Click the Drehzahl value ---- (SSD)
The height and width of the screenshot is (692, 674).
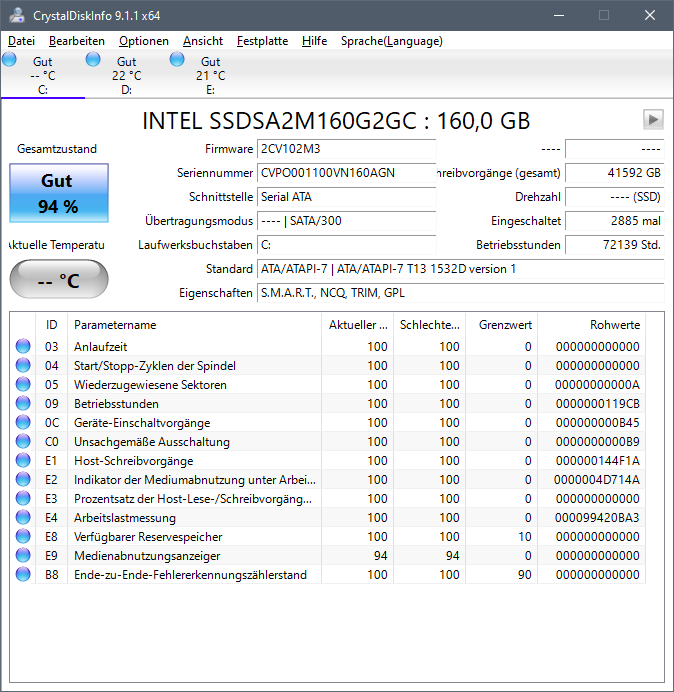tap(614, 197)
